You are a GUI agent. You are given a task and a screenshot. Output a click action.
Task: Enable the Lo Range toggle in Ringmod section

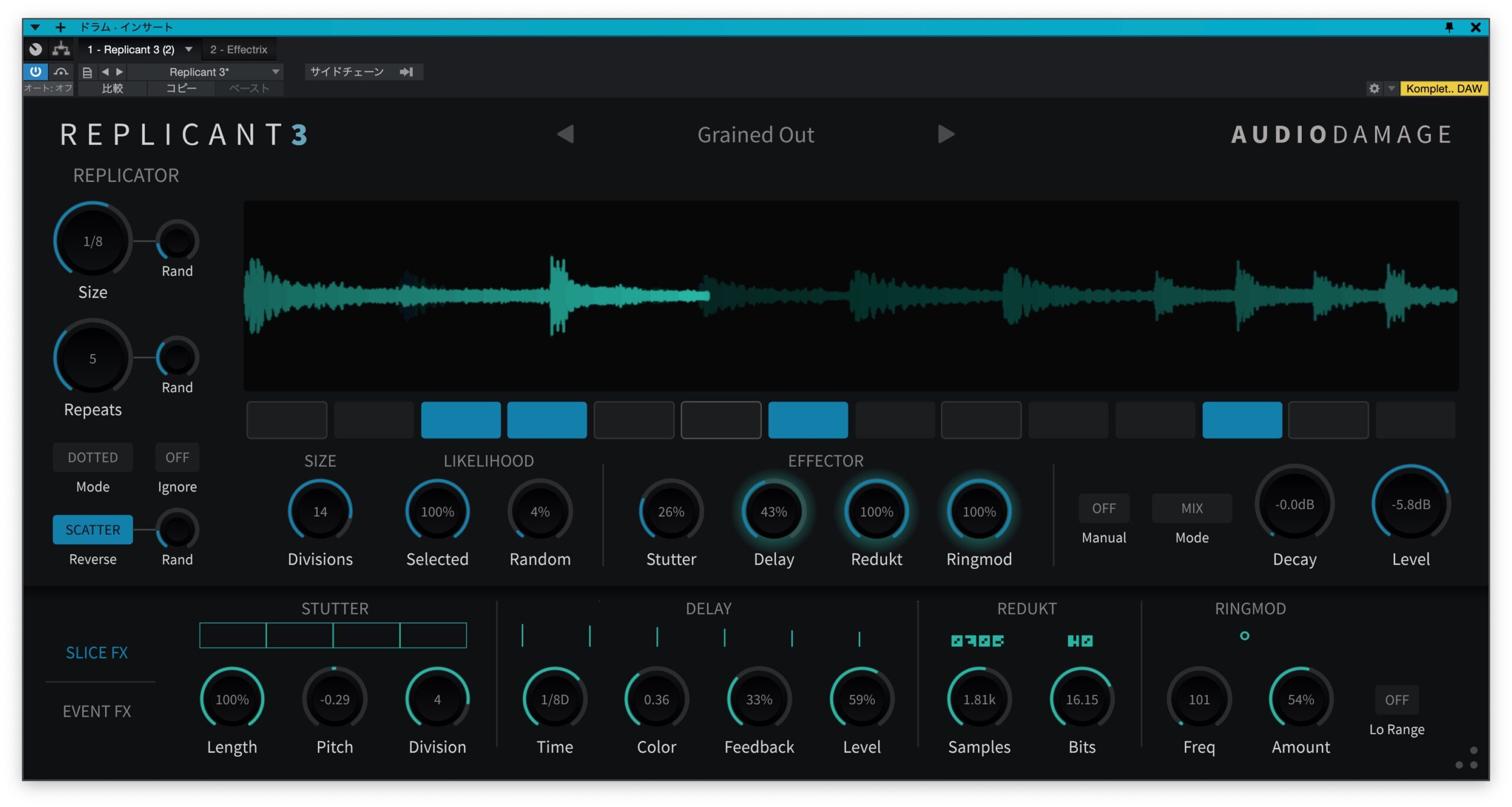[x=1397, y=699]
